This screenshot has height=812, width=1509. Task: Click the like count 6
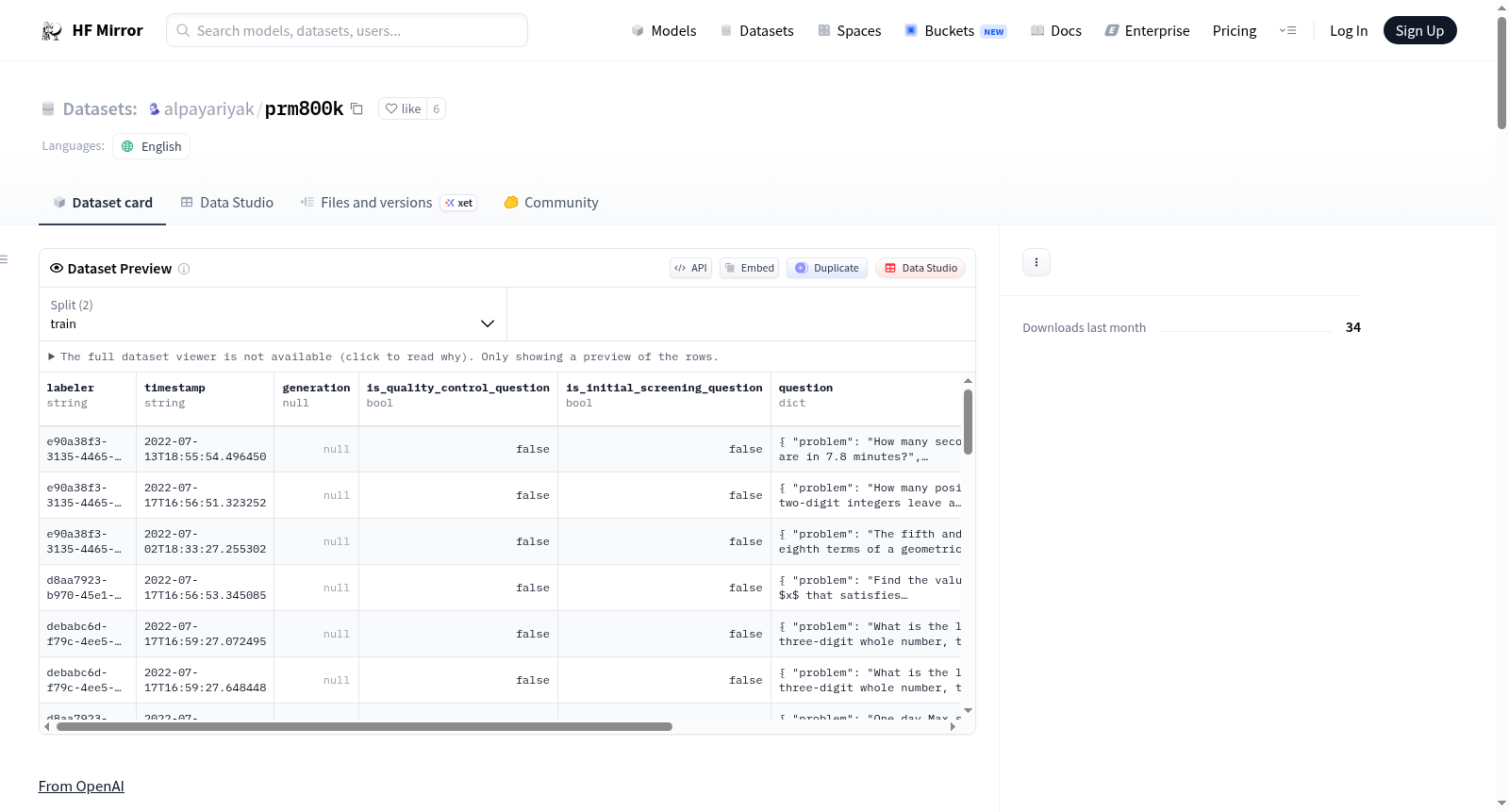click(x=437, y=108)
